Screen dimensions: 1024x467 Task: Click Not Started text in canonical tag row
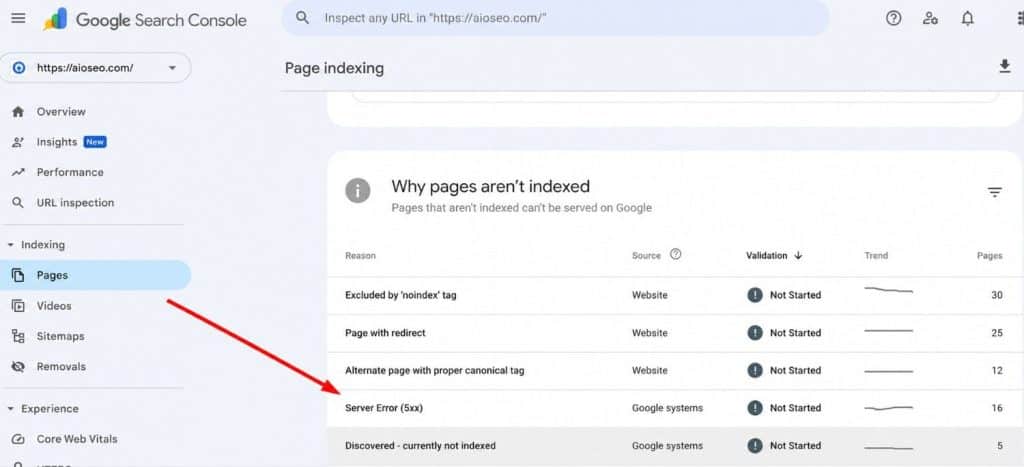coord(795,370)
